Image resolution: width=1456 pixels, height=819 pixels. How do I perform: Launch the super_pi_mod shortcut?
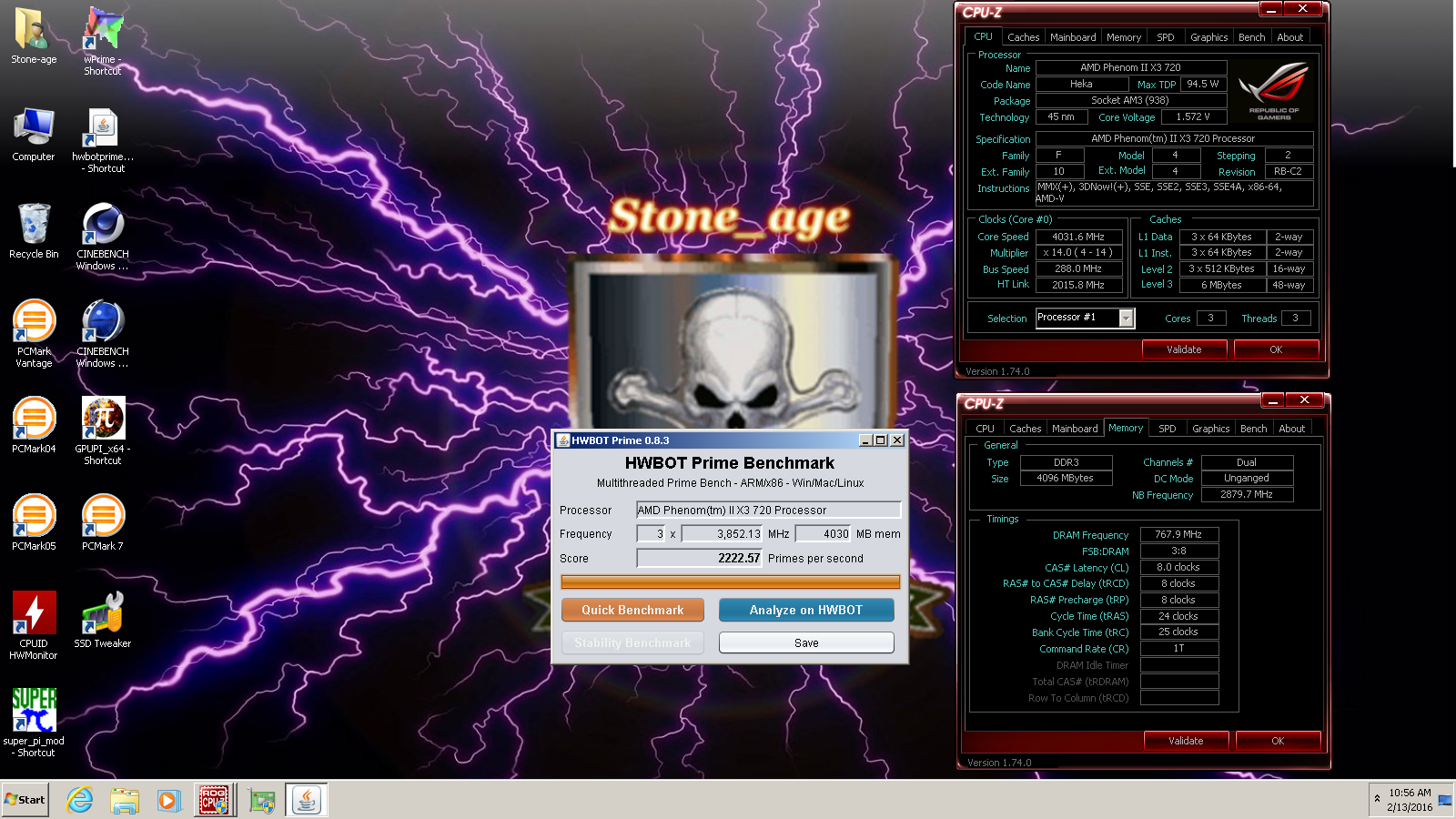(34, 723)
